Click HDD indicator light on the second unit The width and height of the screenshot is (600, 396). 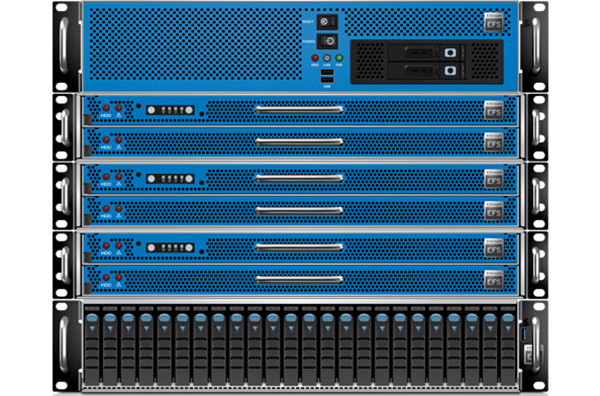(106, 108)
